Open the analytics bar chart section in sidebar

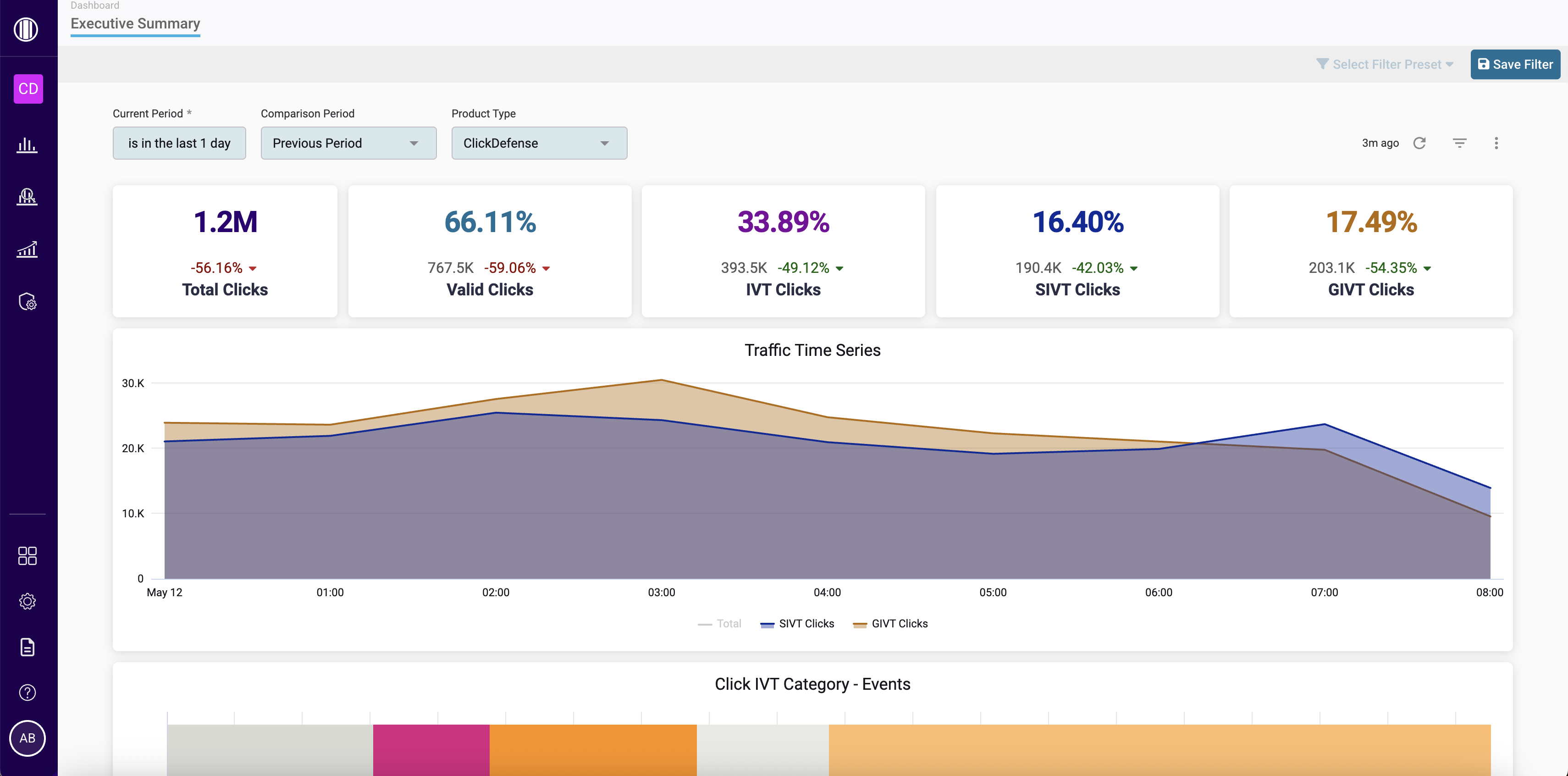click(x=28, y=145)
